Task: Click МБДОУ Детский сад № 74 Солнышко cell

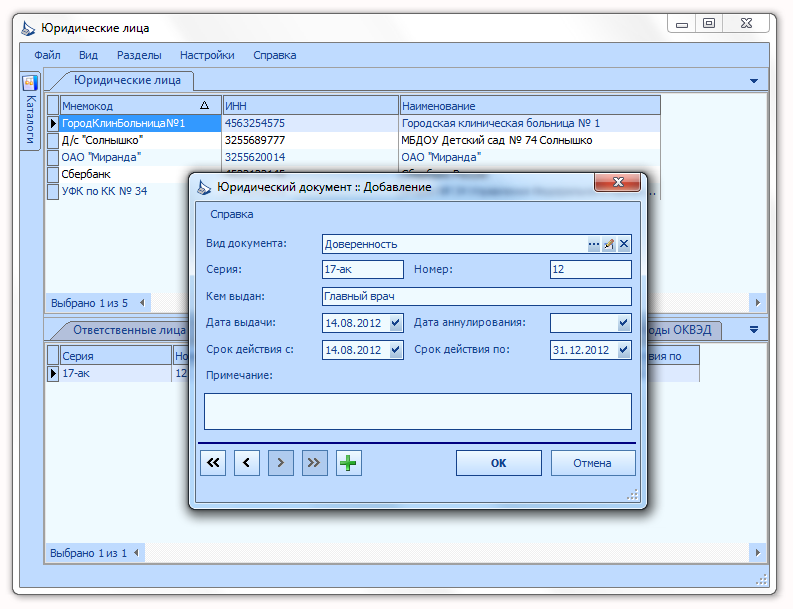Action: pos(530,140)
